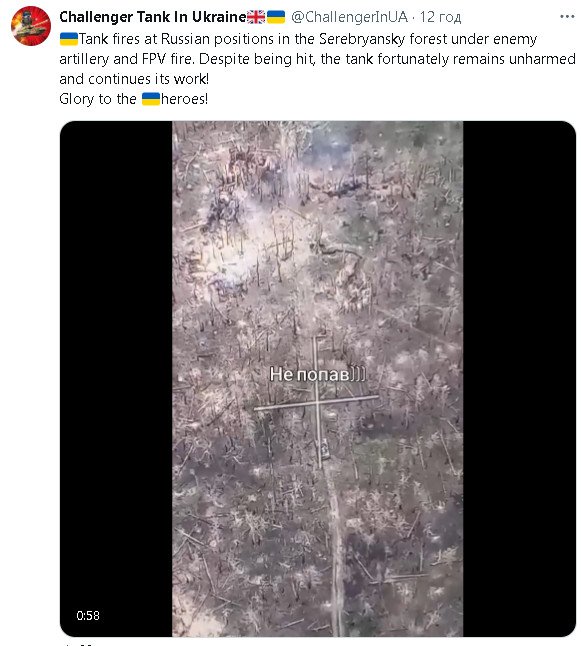Click the tank visible below the crosshair

coord(325,449)
